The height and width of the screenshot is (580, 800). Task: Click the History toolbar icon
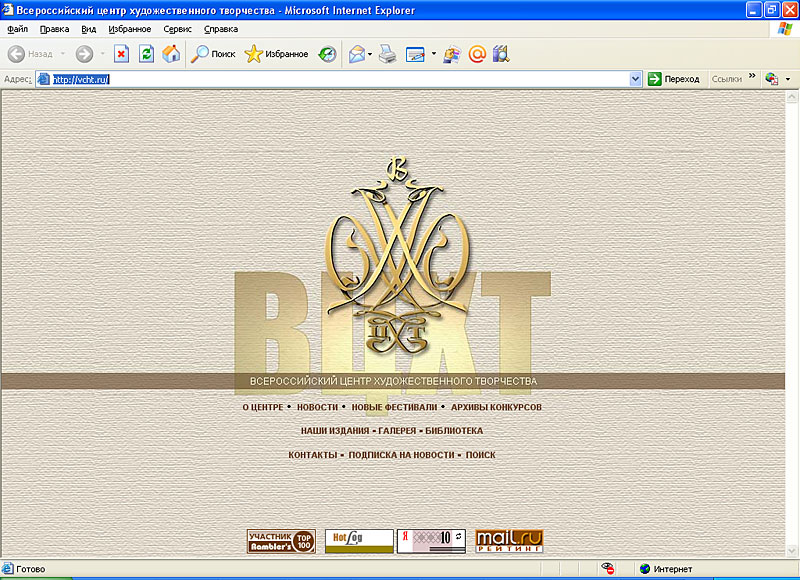327,54
